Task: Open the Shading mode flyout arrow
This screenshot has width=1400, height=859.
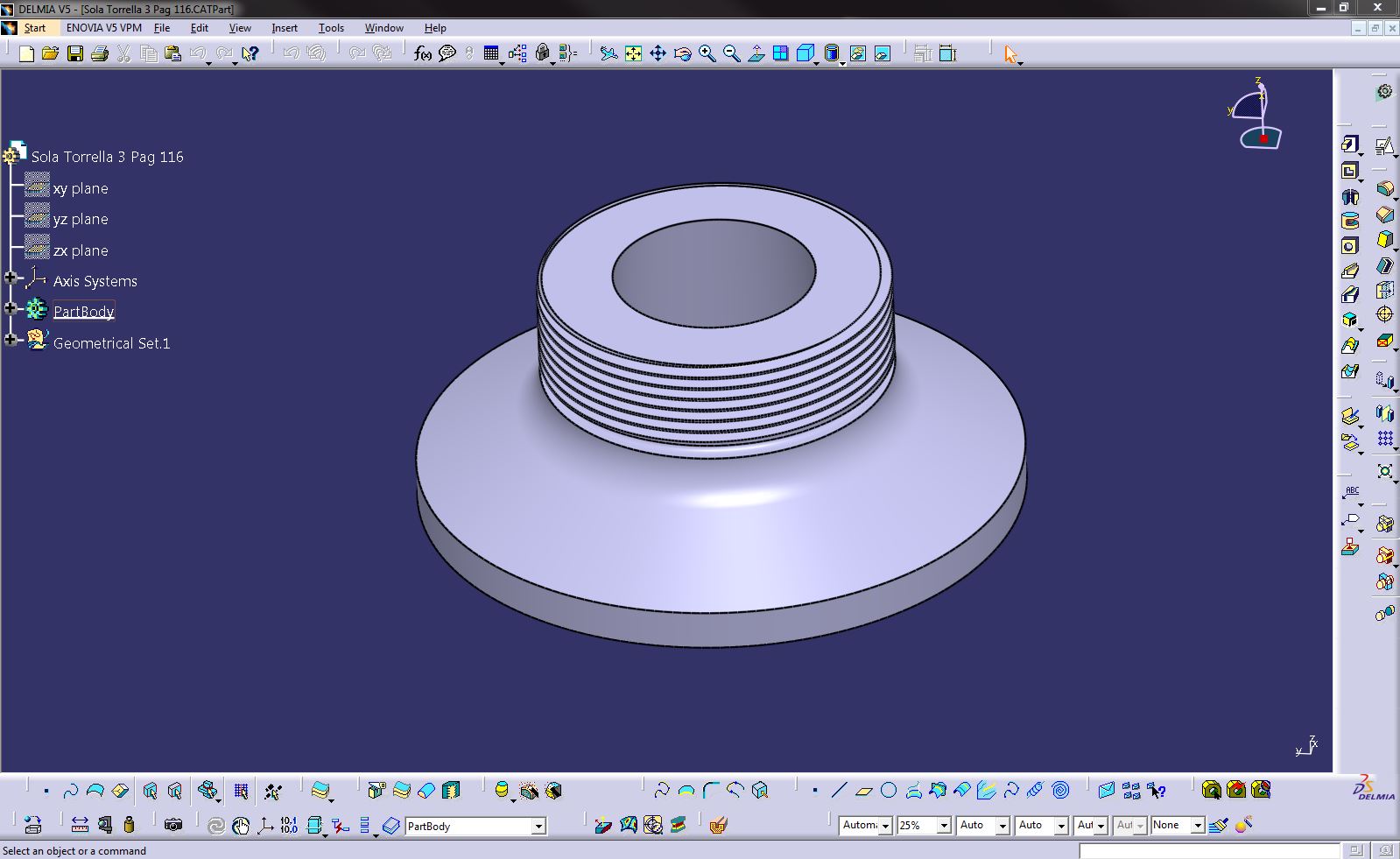Action: click(842, 63)
